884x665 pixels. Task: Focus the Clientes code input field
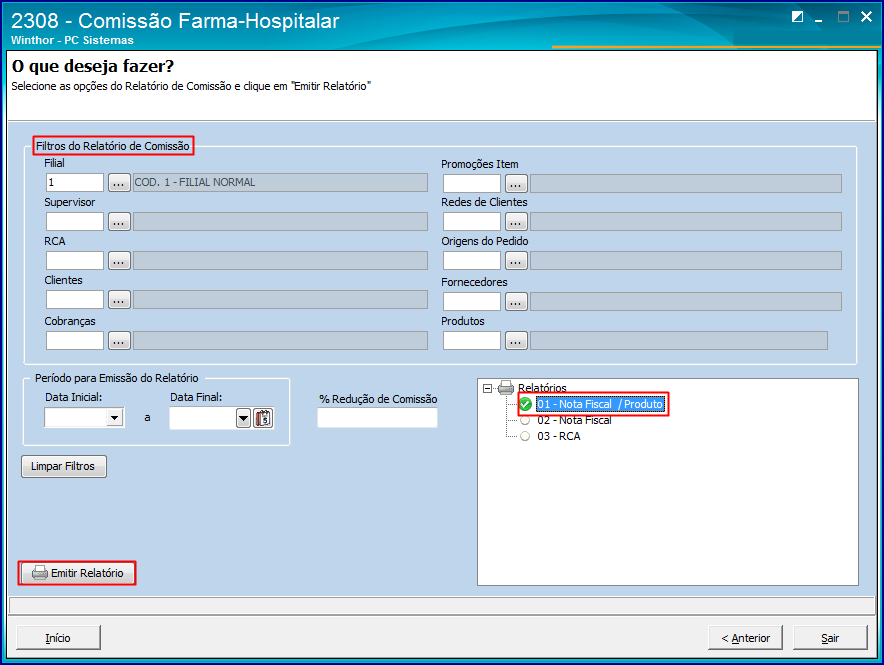click(x=75, y=299)
